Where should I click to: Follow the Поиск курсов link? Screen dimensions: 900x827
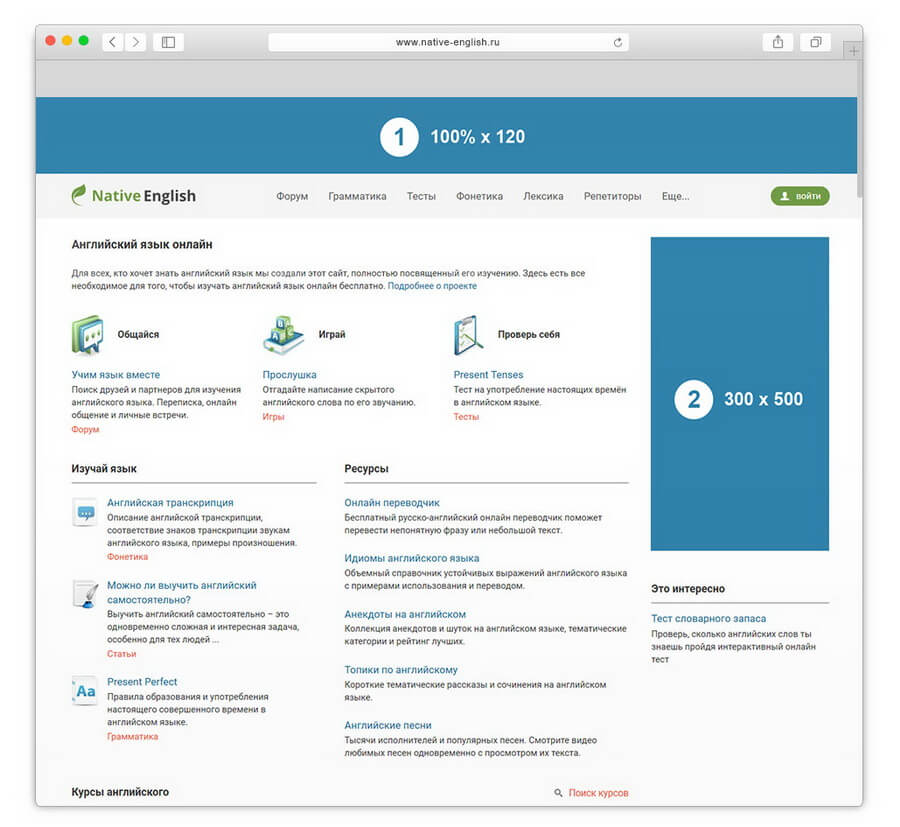tap(598, 793)
